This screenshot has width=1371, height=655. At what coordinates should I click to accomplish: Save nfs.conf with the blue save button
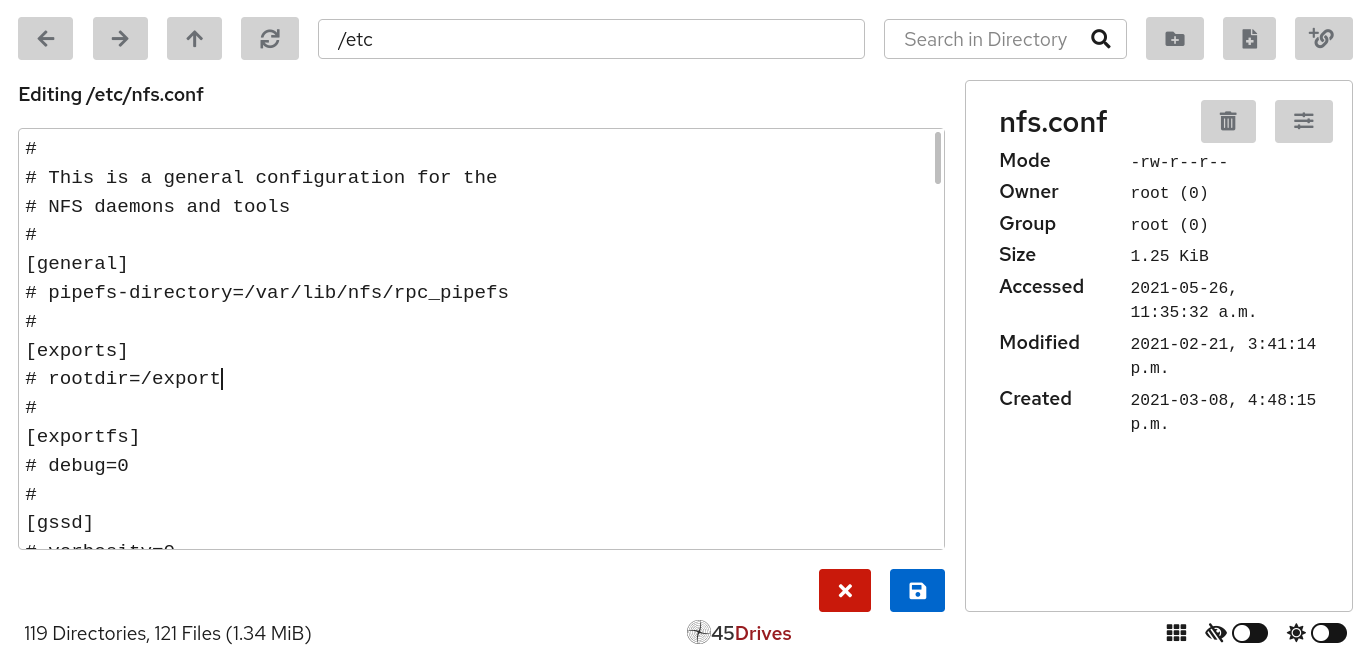pyautogui.click(x=917, y=590)
